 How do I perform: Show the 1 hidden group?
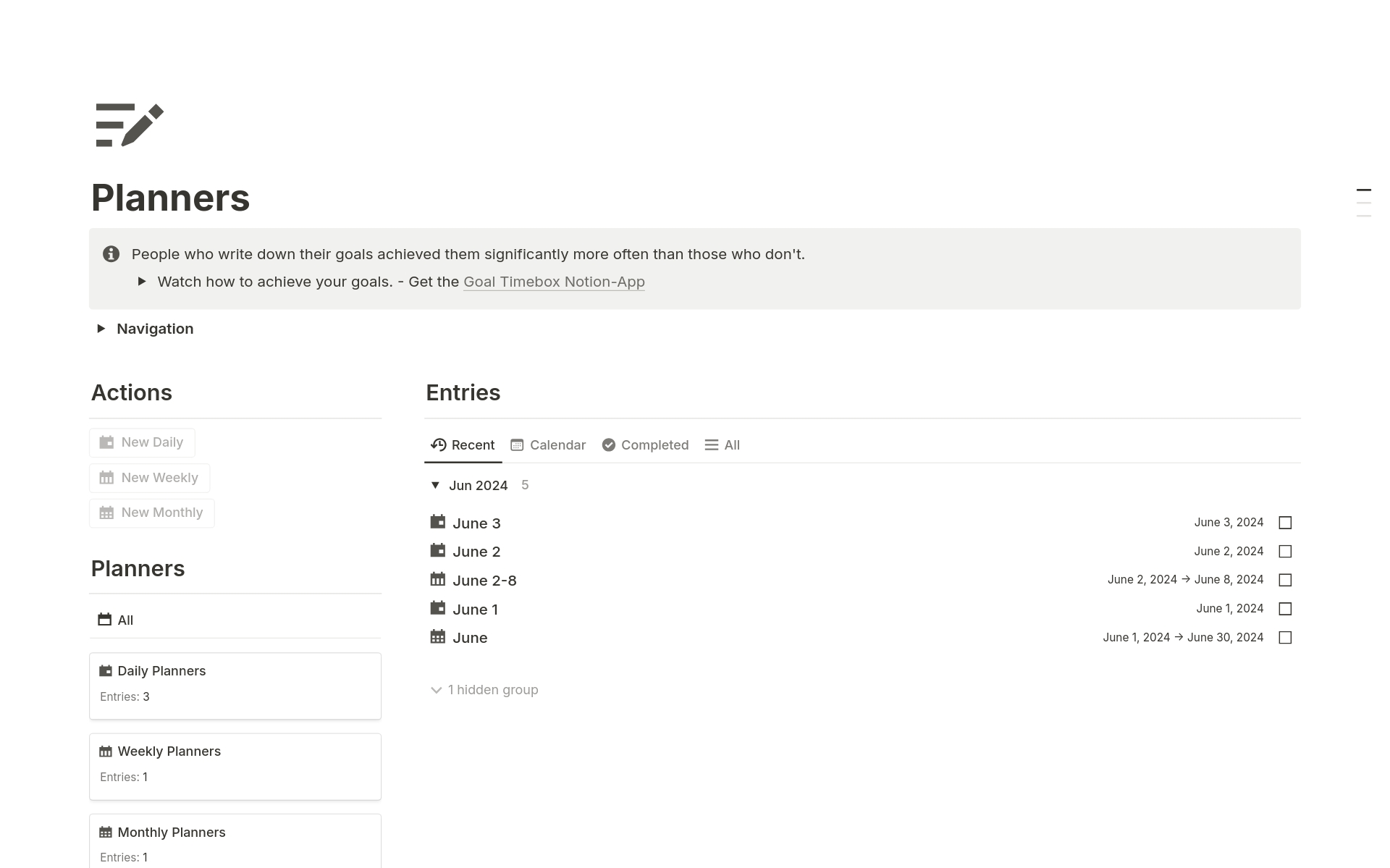pyautogui.click(x=484, y=690)
